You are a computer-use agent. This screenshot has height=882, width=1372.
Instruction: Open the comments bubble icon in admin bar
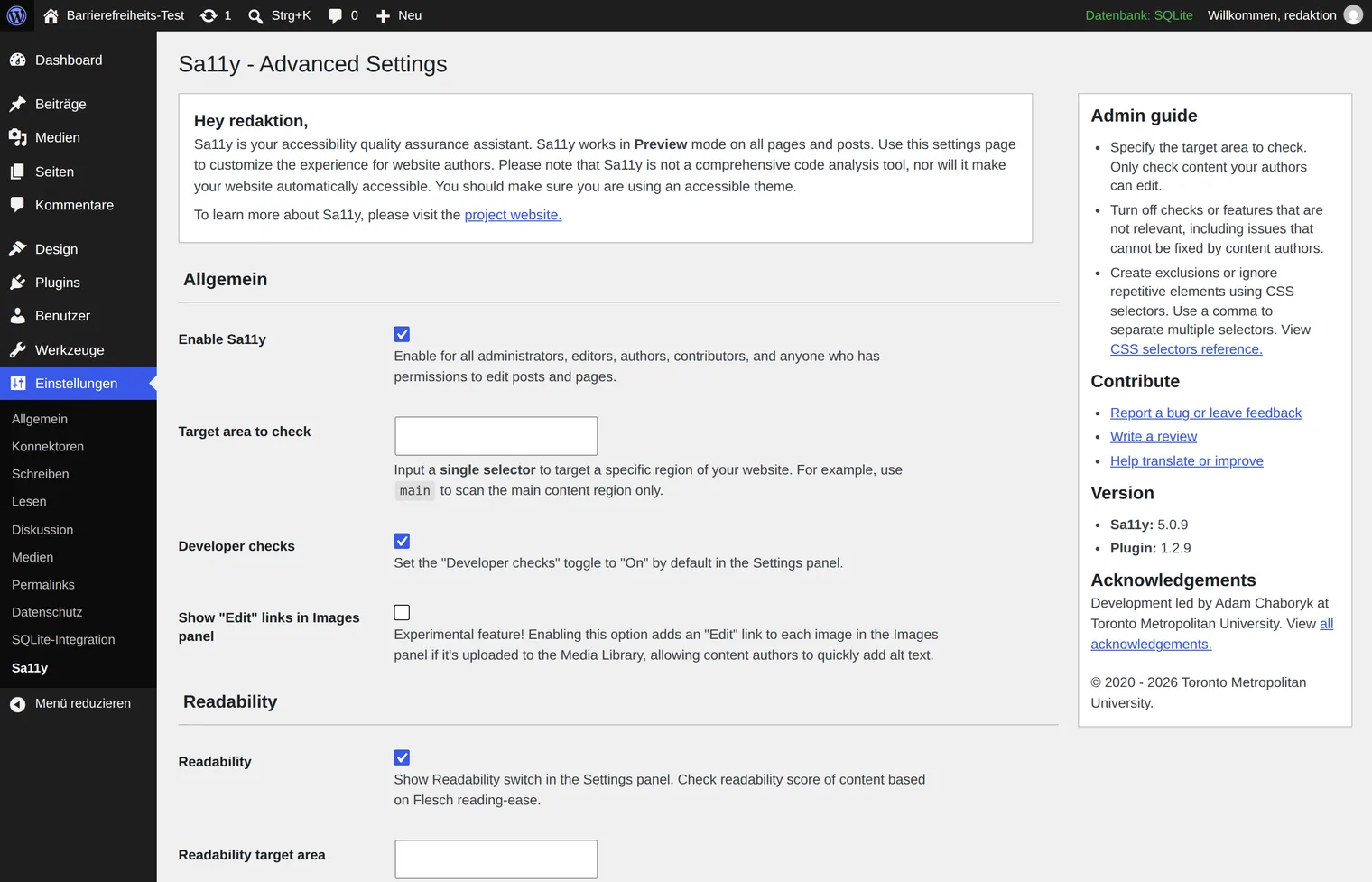click(335, 15)
